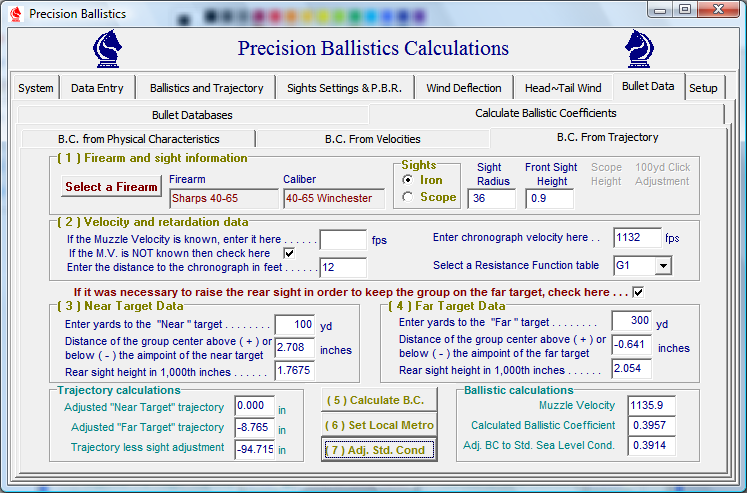Click the (5) Calculate B.C. button

point(379,401)
